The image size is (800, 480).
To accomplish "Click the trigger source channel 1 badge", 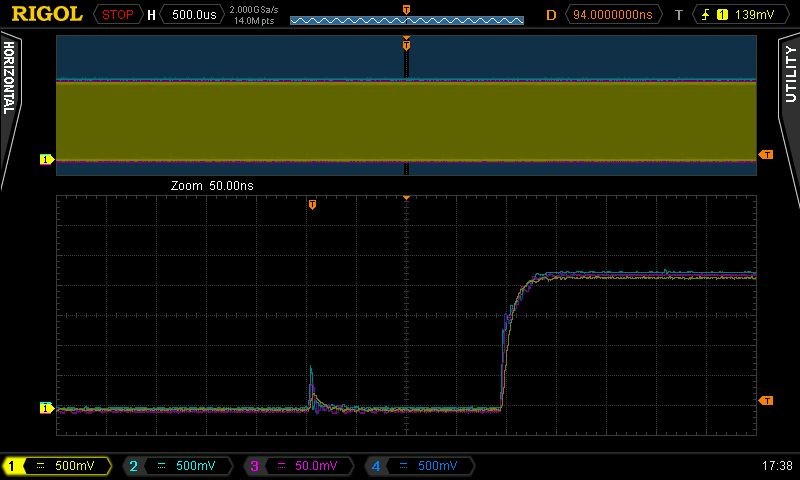I will (x=722, y=15).
